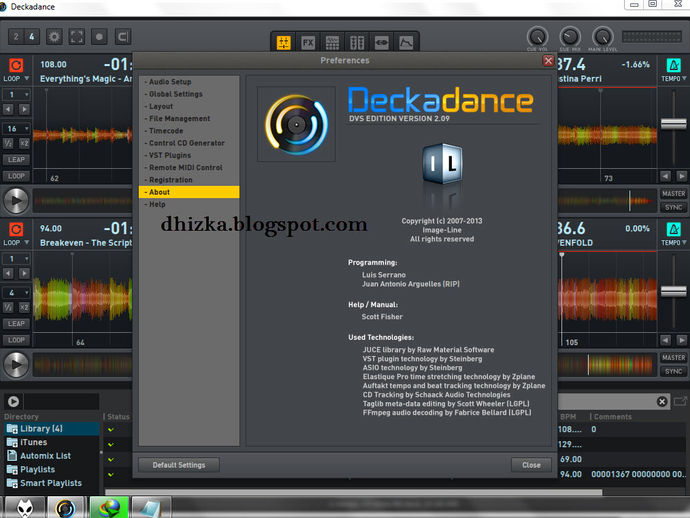Open the FX panel tab
690x518 pixels.
(x=308, y=43)
